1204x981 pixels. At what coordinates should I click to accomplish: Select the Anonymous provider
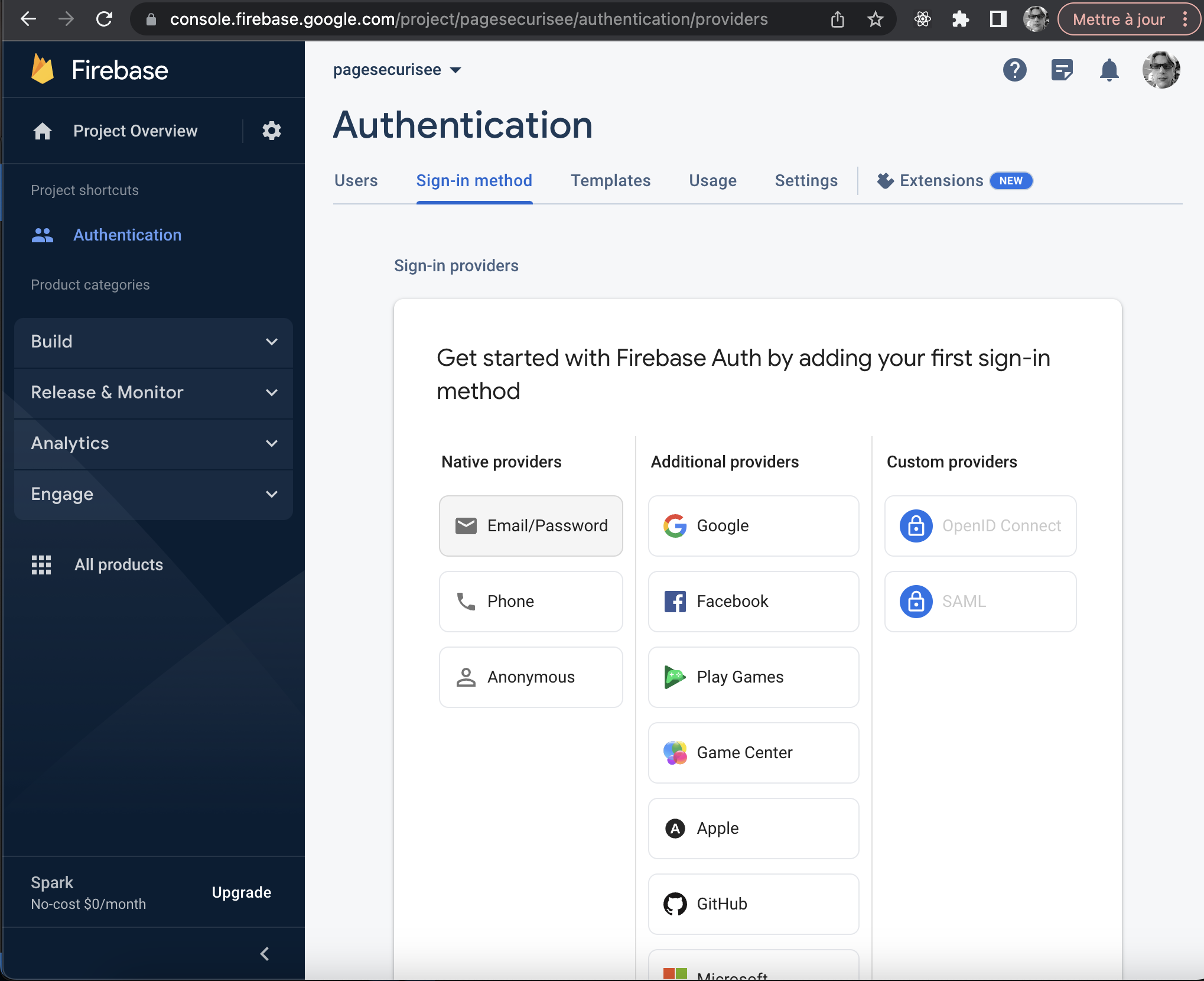[x=531, y=677]
